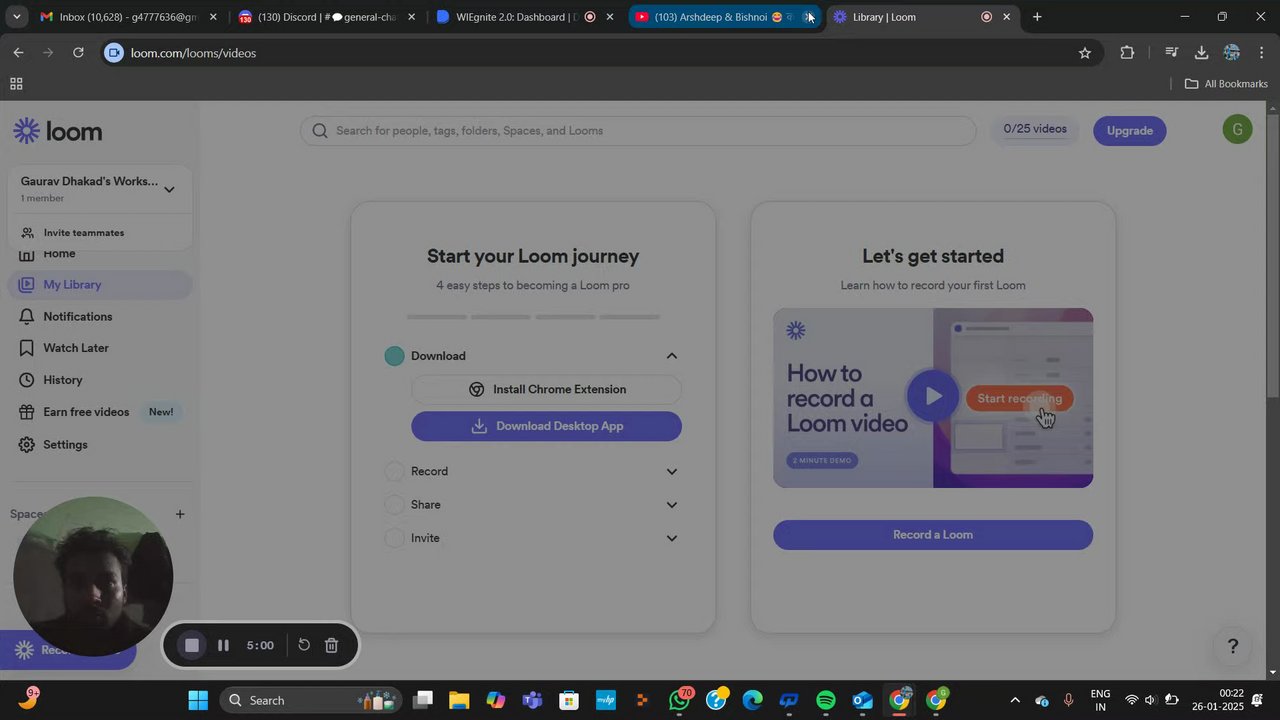Open Chrome tab search dropdown

point(16,17)
